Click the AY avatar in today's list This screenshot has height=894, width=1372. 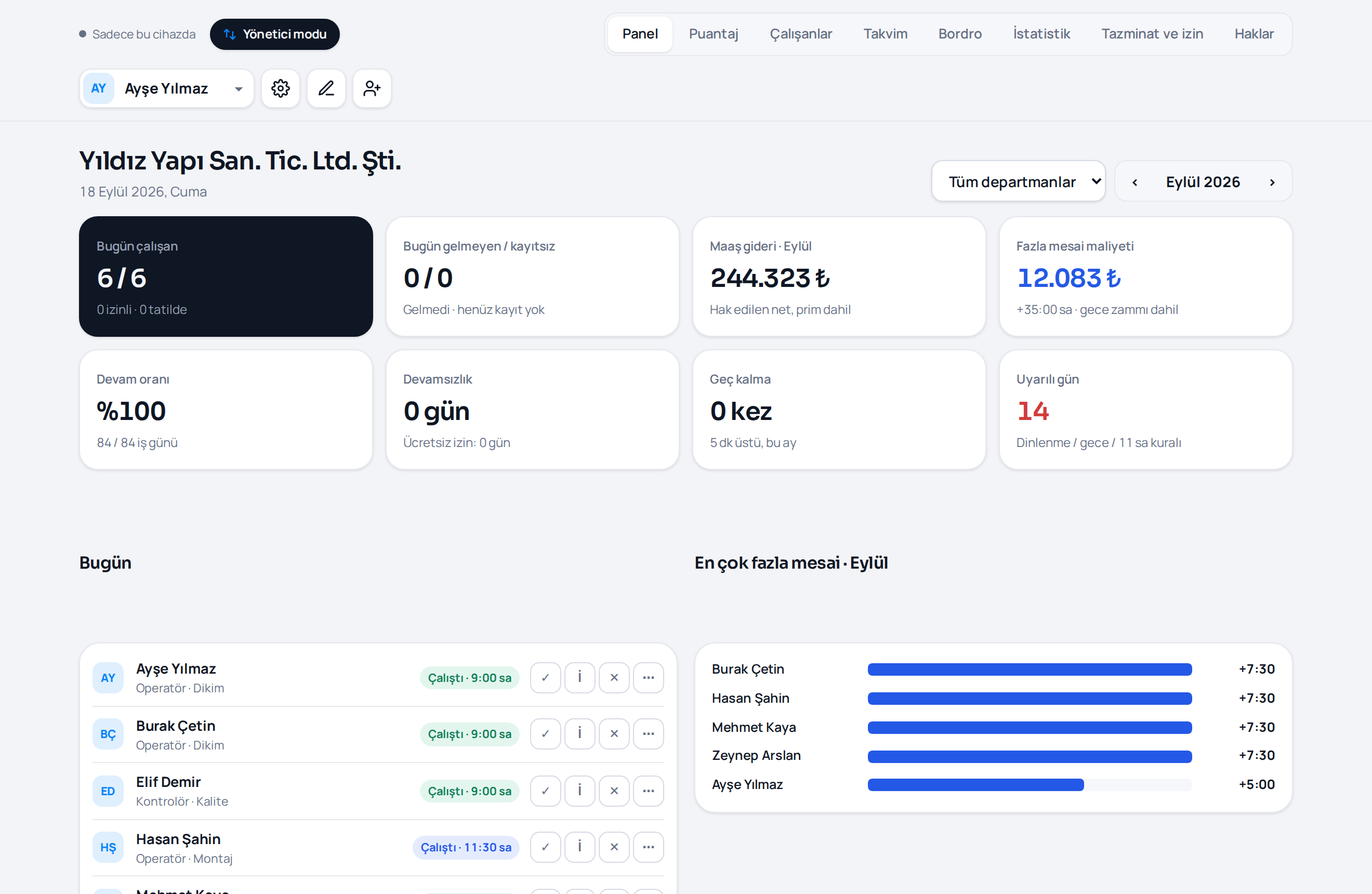click(x=108, y=678)
